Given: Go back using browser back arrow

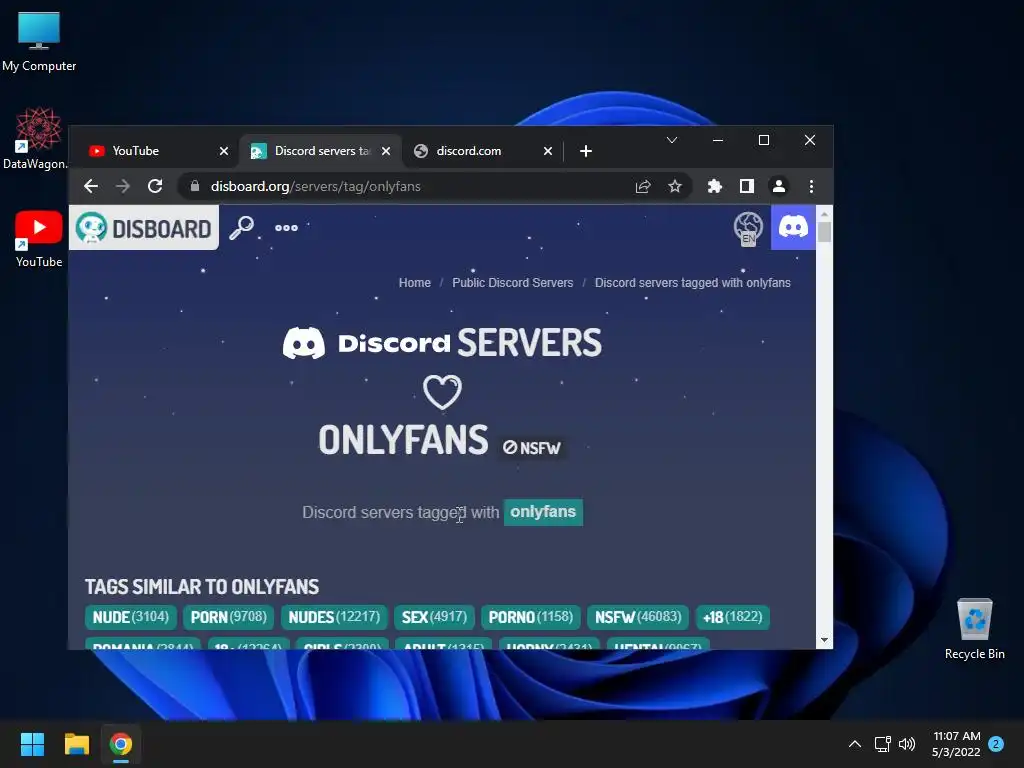Looking at the screenshot, I should [91, 186].
